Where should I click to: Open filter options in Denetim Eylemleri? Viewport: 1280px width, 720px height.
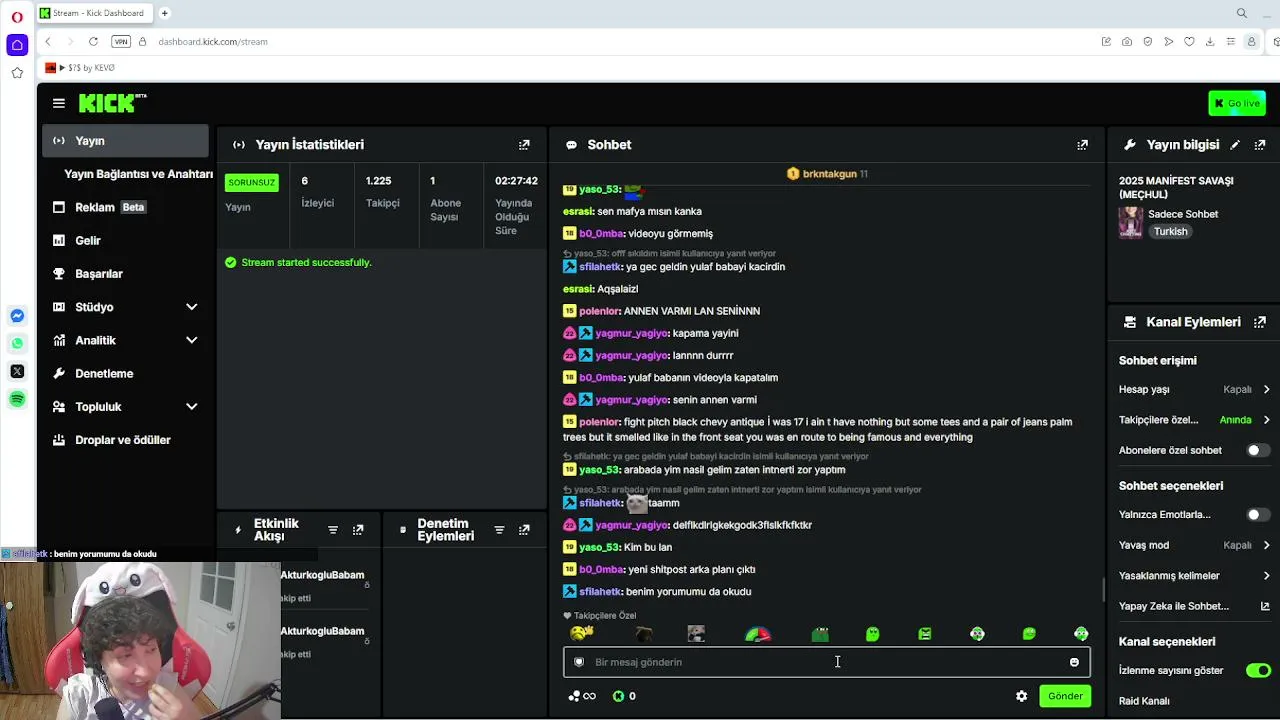coord(498,530)
